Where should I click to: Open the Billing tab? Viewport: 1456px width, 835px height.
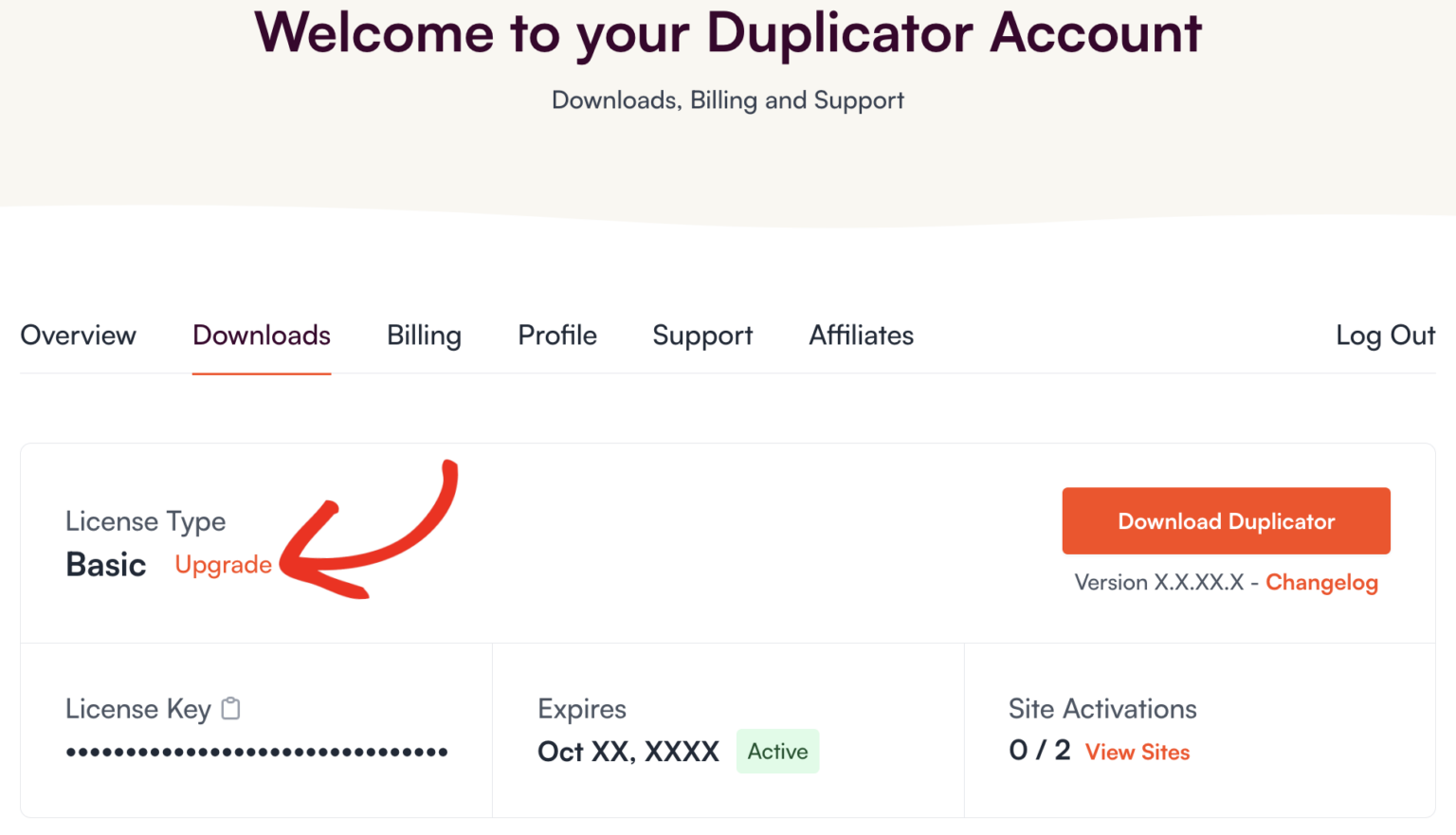pos(424,336)
